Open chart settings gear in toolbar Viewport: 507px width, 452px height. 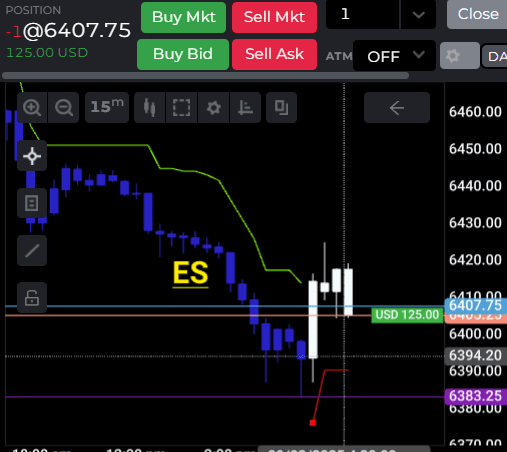(213, 108)
